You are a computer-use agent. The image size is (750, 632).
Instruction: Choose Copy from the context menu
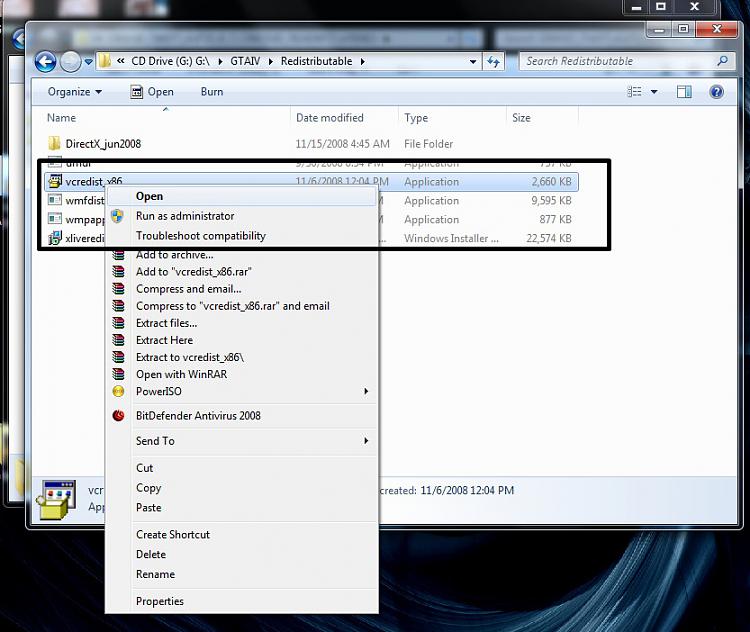(242, 488)
